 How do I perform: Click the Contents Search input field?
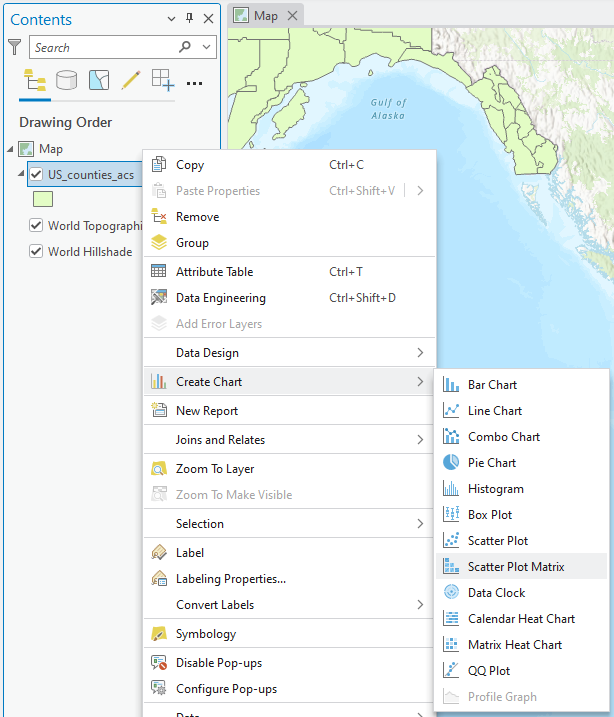point(100,47)
